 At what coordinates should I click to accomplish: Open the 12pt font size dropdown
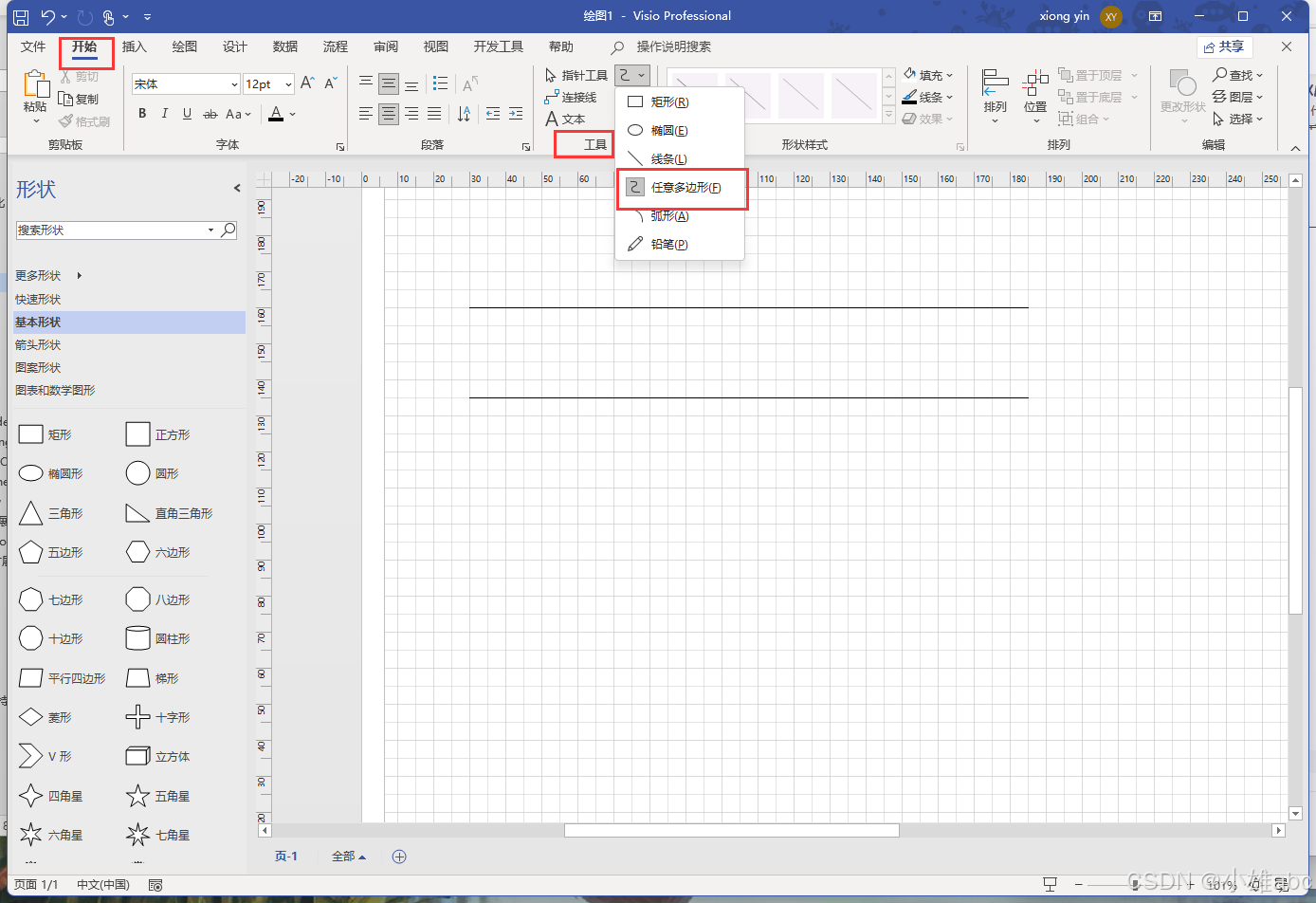pos(288,84)
